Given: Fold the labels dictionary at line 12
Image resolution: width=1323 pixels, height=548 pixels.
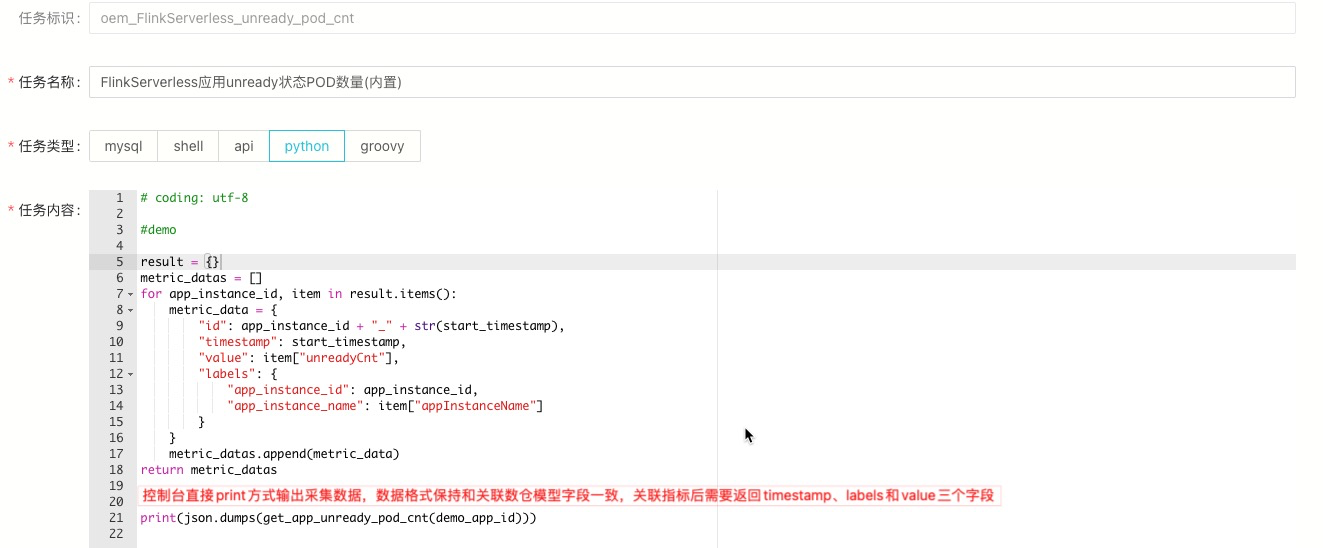Looking at the screenshot, I should pos(131,374).
